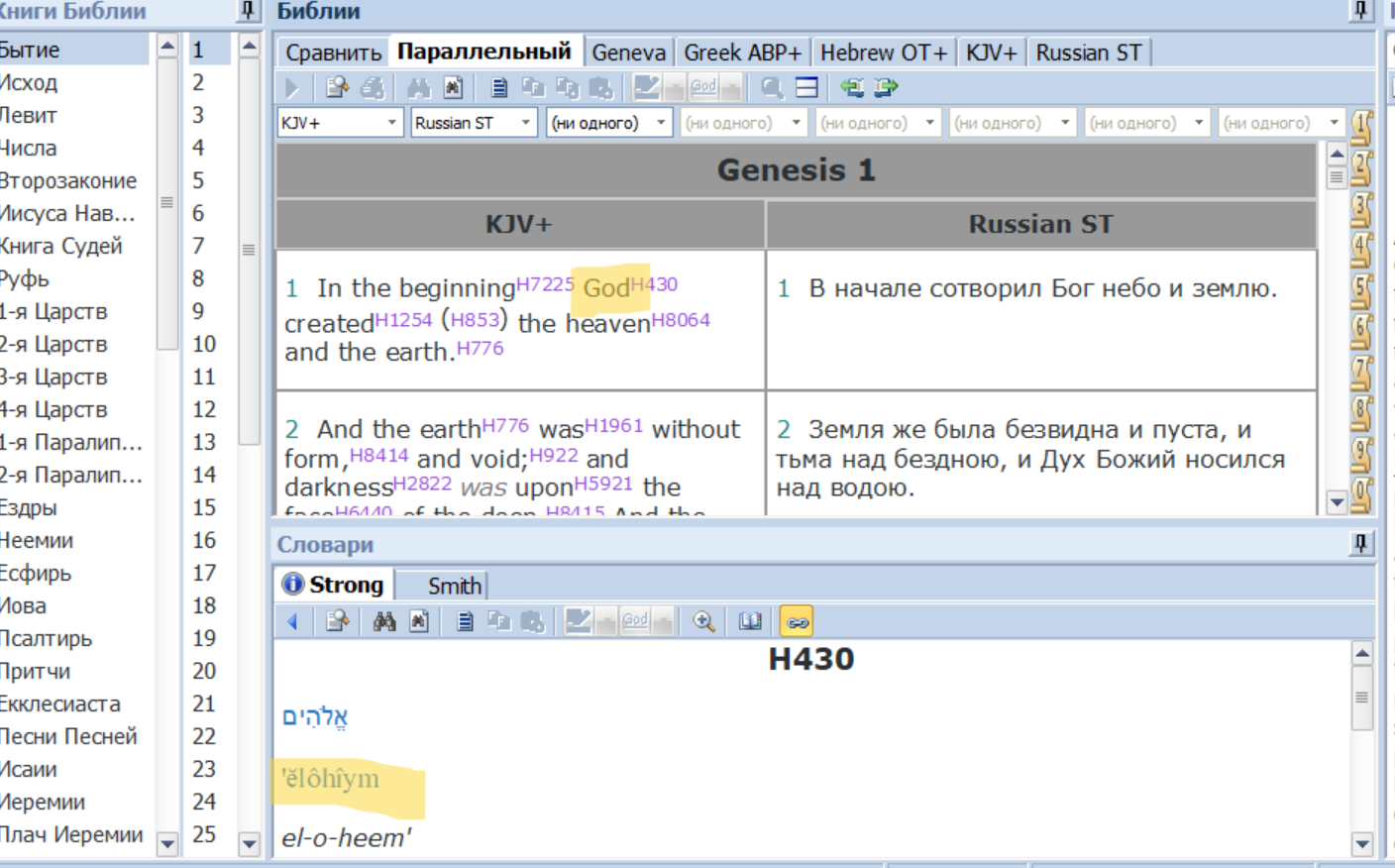This screenshot has height=868, width=1395.
Task: Click scroll bookmark number 1
Action: point(1362,128)
